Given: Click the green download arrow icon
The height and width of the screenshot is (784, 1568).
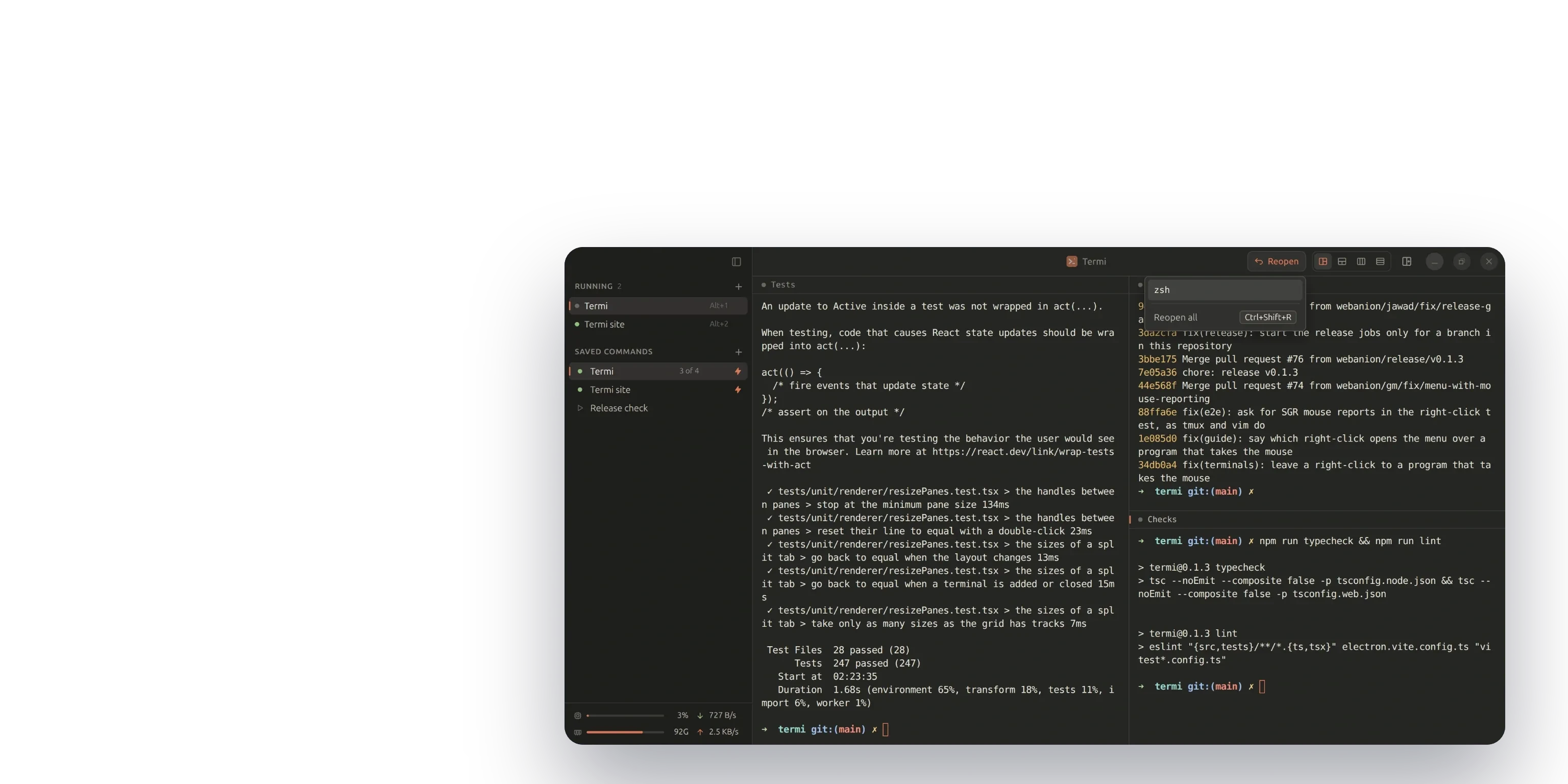Looking at the screenshot, I should [700, 716].
